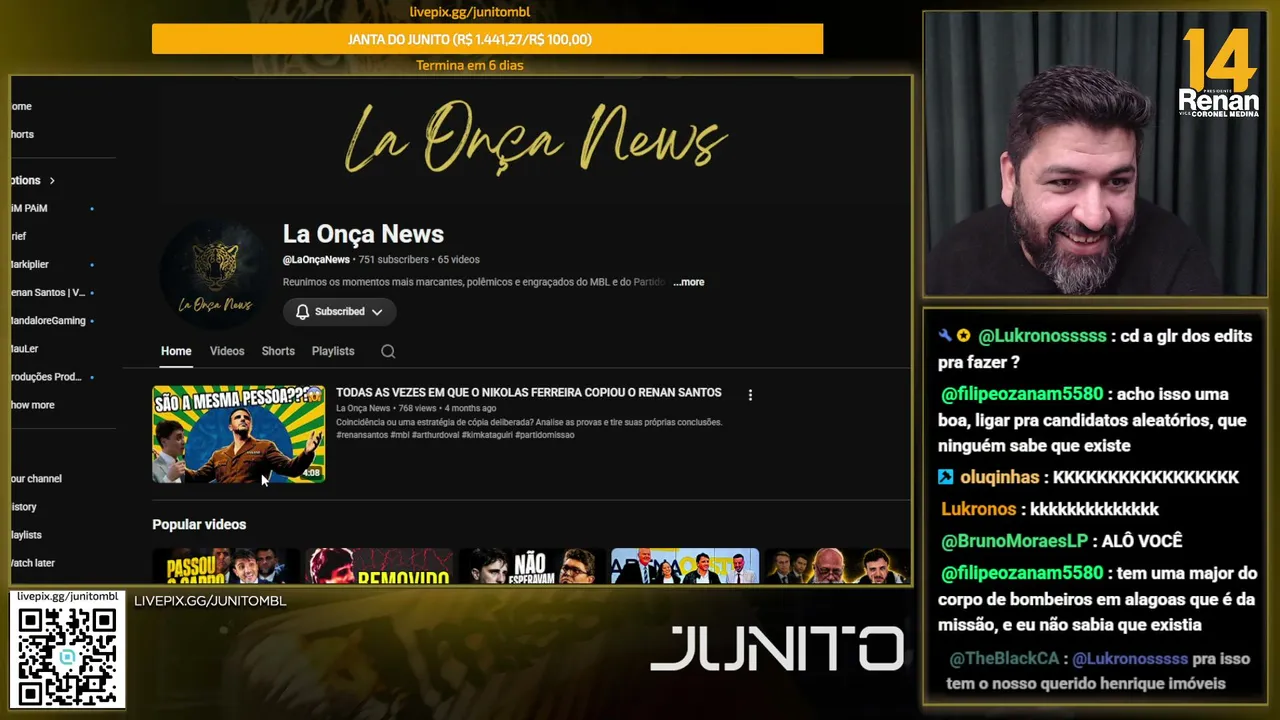Play the 'SÃO A MESMA PESSOA??' video thumbnail
Viewport: 1280px width, 720px height.
[238, 434]
